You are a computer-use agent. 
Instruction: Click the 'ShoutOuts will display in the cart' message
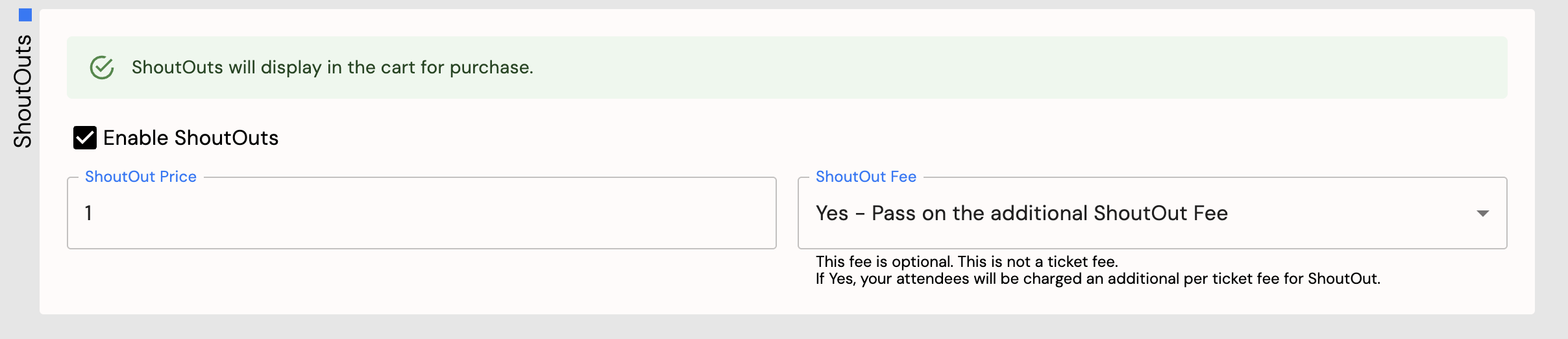[332, 68]
